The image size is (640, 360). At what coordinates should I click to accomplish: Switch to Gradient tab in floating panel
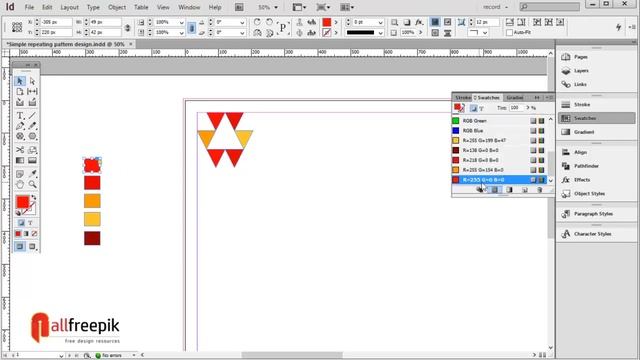(514, 98)
